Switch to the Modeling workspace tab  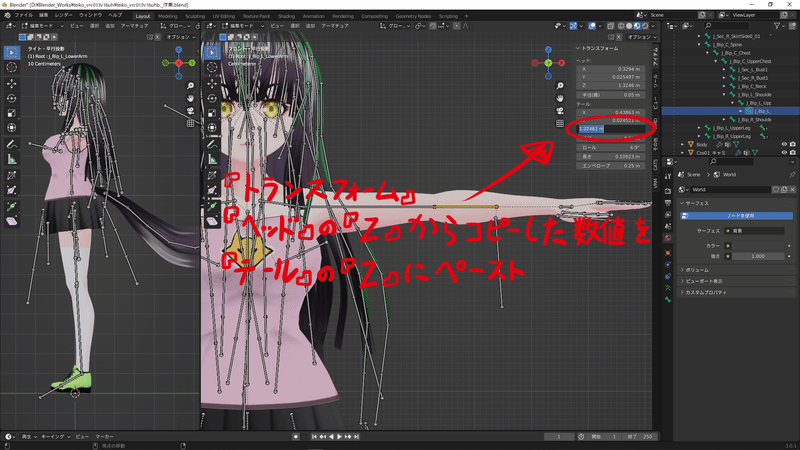pyautogui.click(x=168, y=16)
